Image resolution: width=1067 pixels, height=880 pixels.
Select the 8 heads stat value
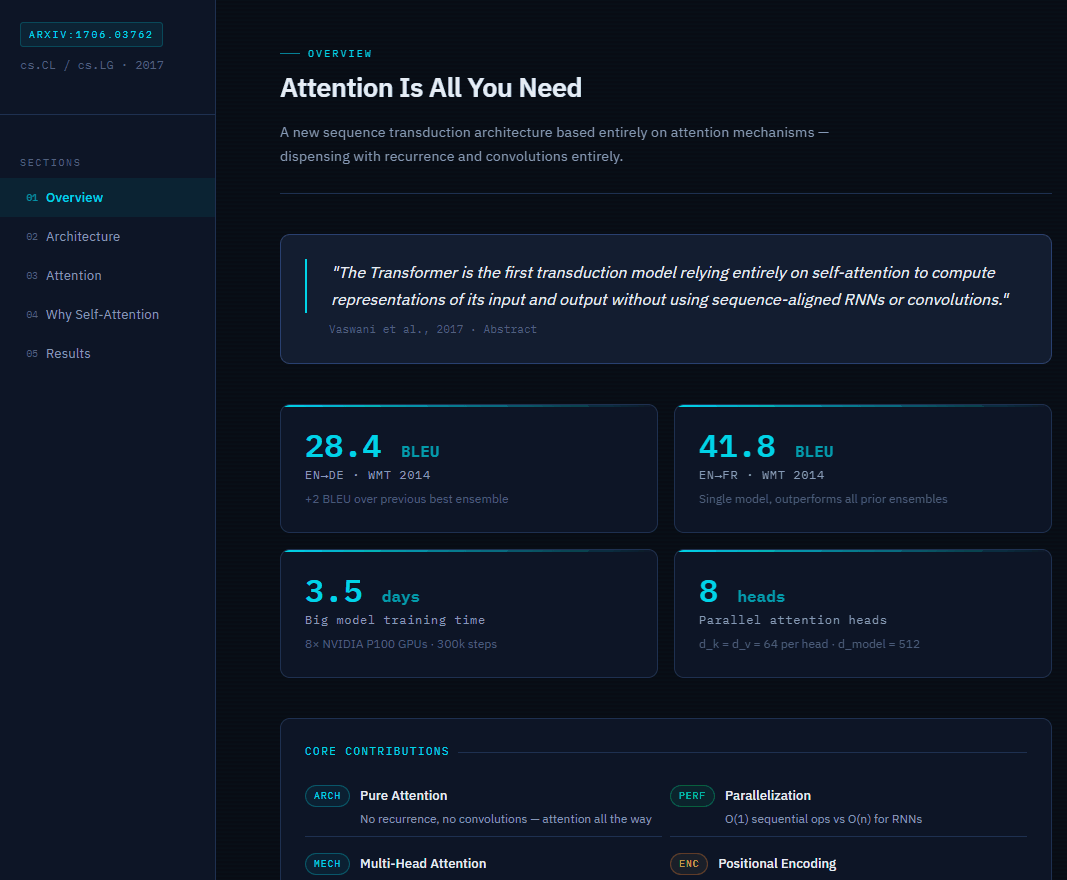click(x=742, y=592)
